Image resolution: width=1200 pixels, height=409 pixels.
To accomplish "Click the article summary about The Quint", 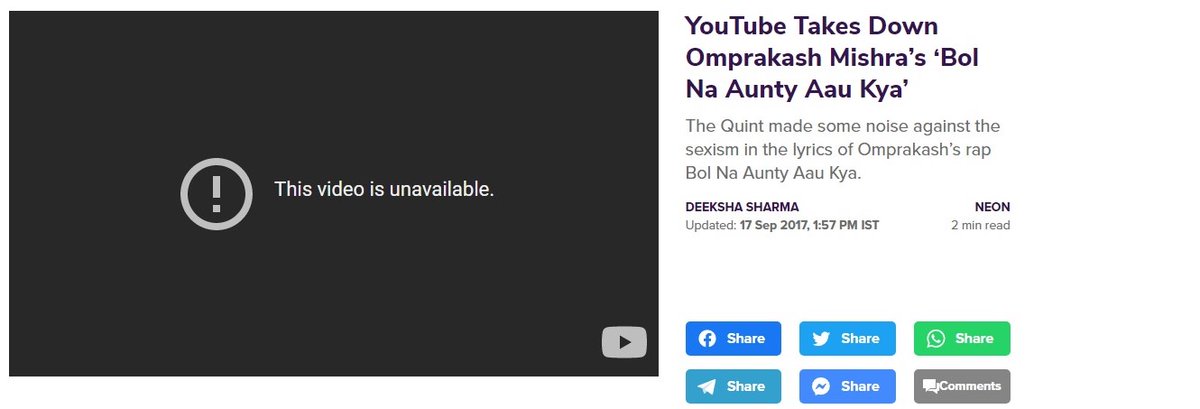I will [843, 149].
